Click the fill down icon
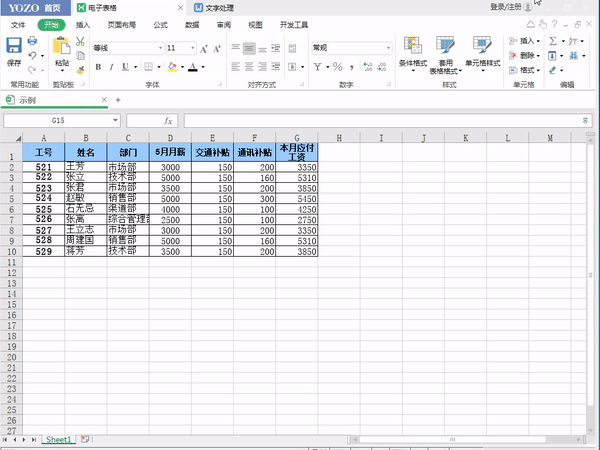 pos(553,56)
